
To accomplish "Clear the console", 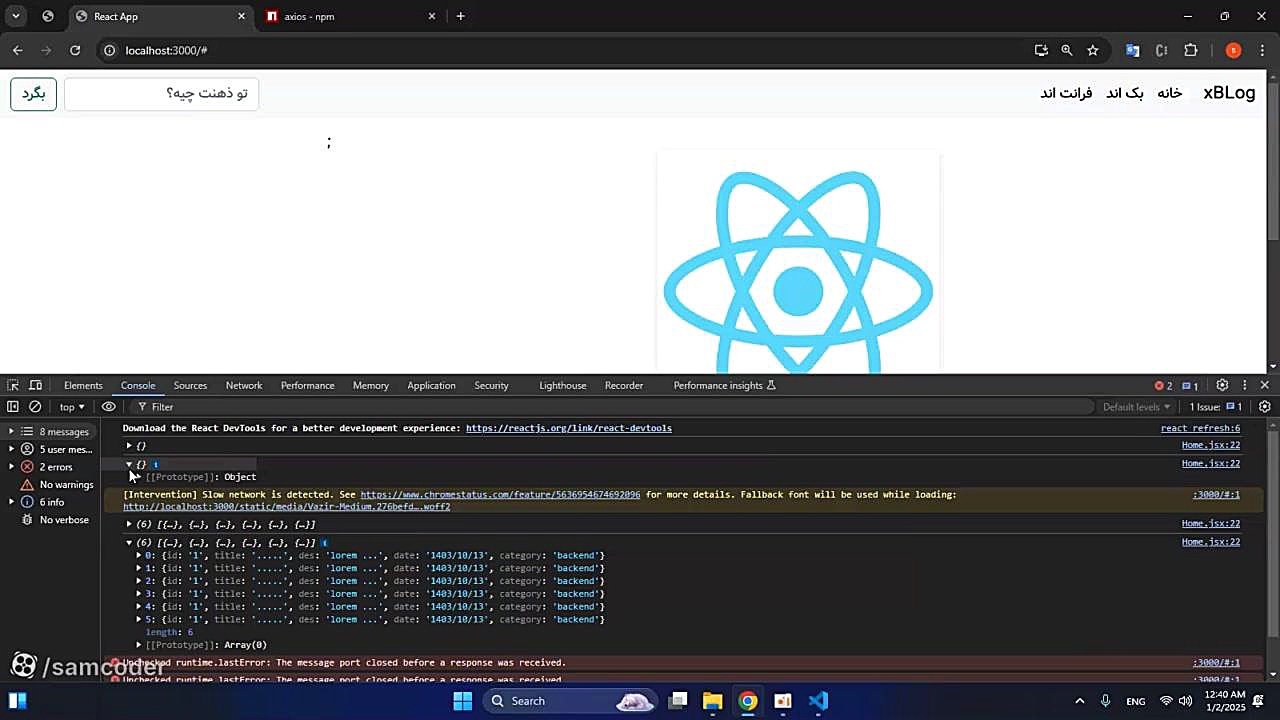I will point(35,407).
